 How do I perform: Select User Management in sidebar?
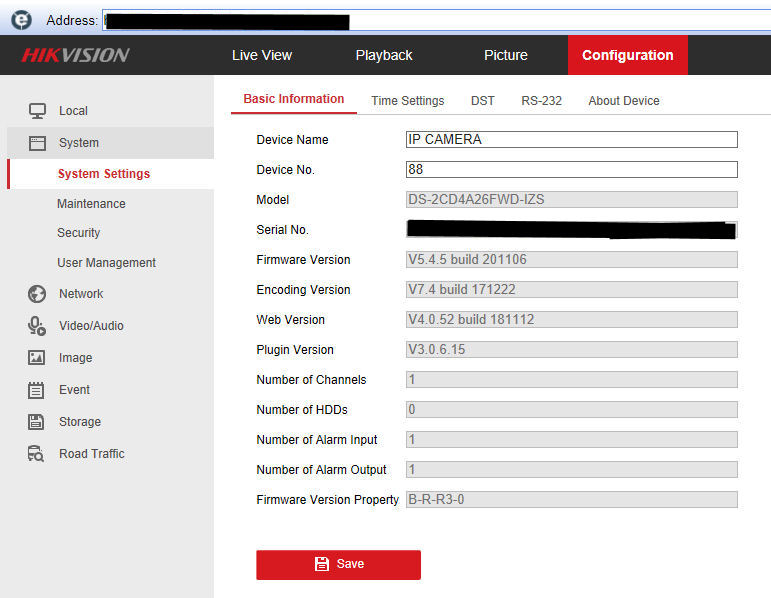[106, 263]
